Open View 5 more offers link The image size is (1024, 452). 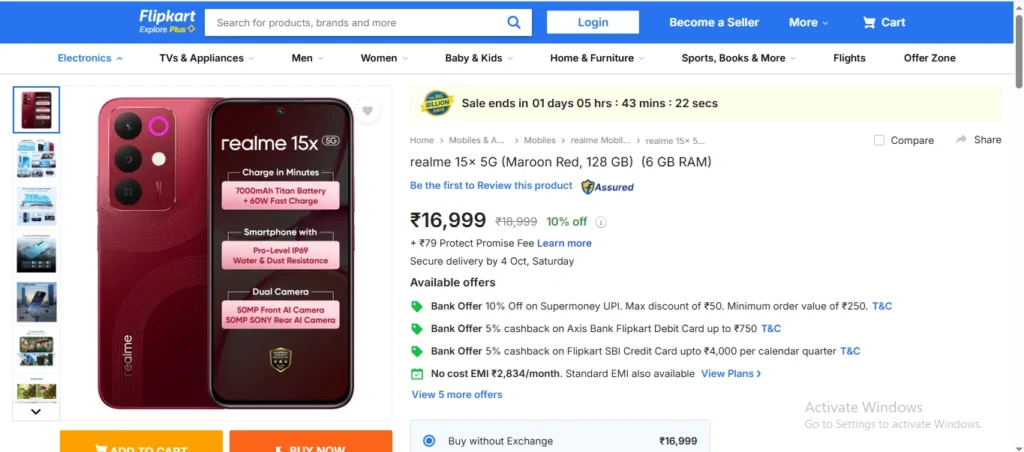[x=457, y=394]
